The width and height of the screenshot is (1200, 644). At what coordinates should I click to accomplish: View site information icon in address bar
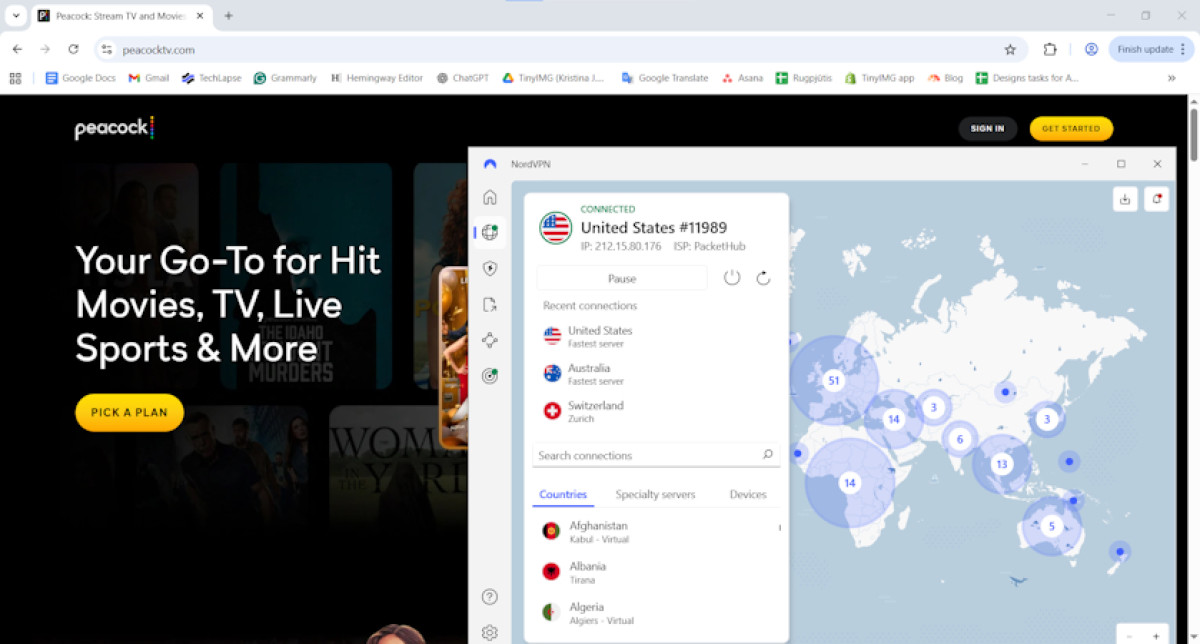pyautogui.click(x=107, y=49)
